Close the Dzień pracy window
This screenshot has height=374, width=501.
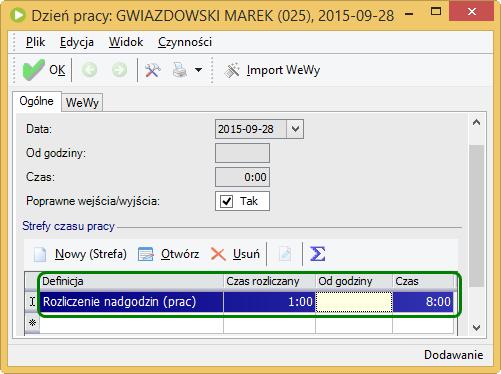point(472,11)
